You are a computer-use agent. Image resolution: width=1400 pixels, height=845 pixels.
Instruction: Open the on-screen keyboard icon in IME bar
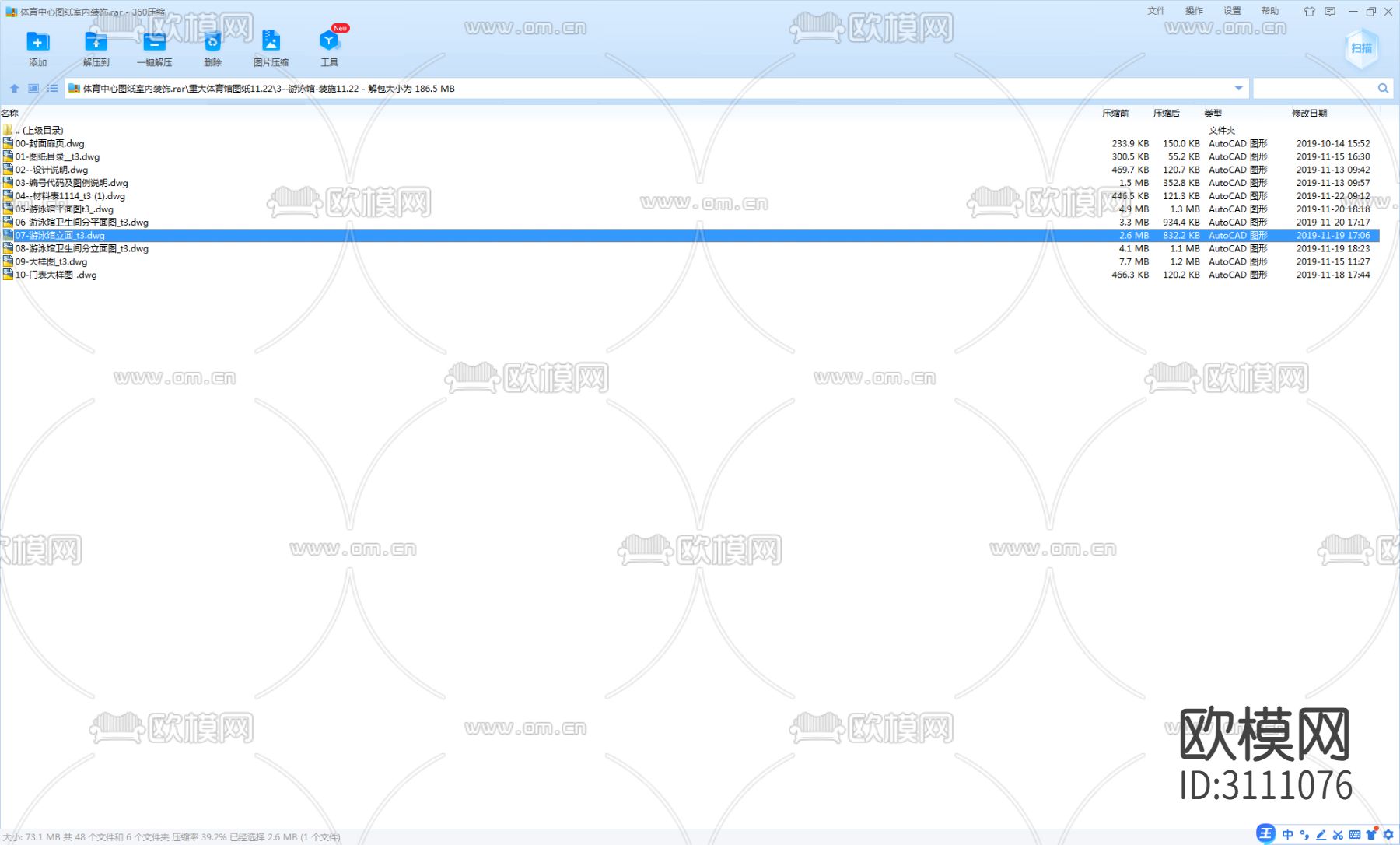pyautogui.click(x=1355, y=835)
